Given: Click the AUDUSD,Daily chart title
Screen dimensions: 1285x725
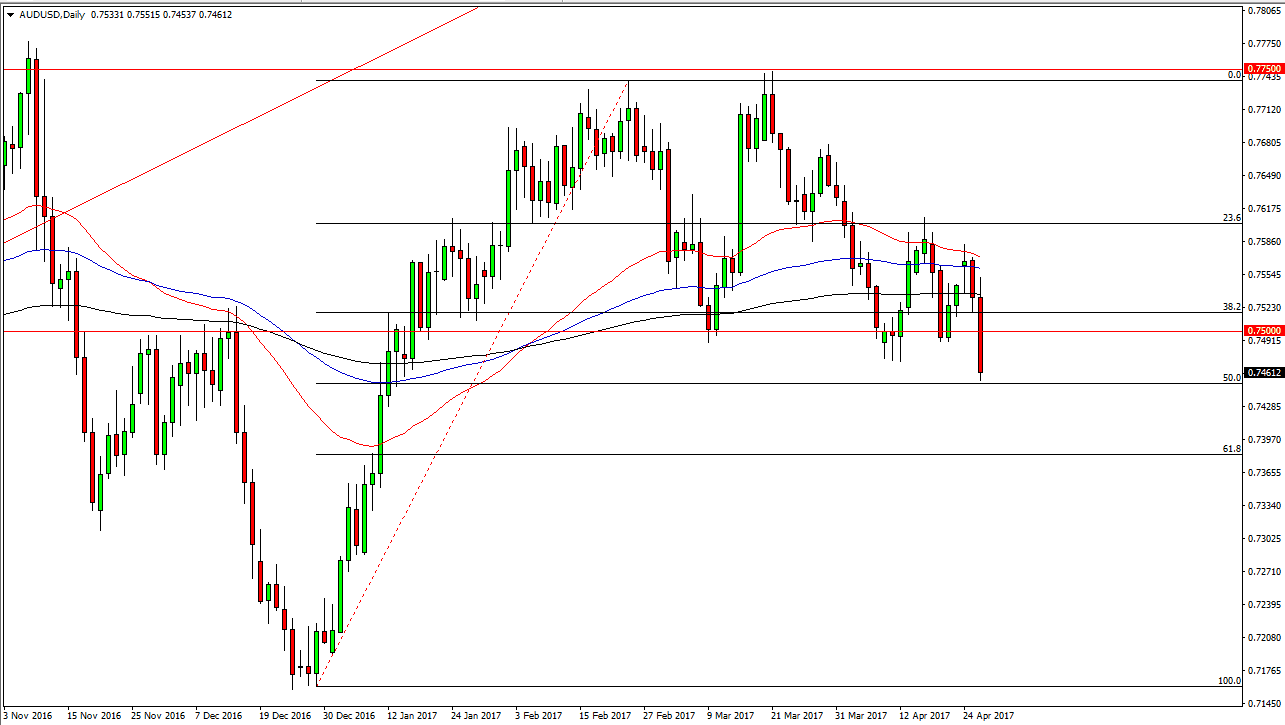Looking at the screenshot, I should tap(51, 15).
